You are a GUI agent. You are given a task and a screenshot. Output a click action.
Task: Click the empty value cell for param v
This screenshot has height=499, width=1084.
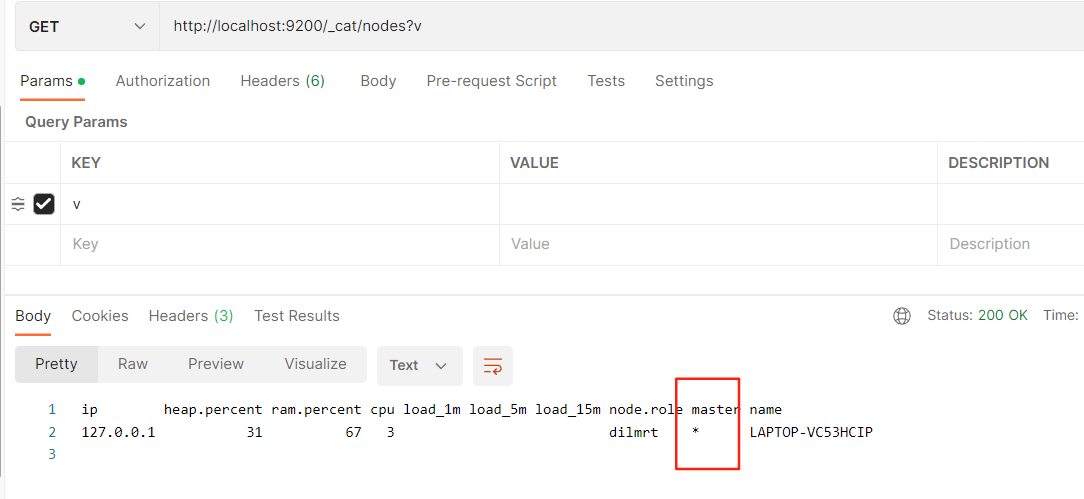[718, 204]
